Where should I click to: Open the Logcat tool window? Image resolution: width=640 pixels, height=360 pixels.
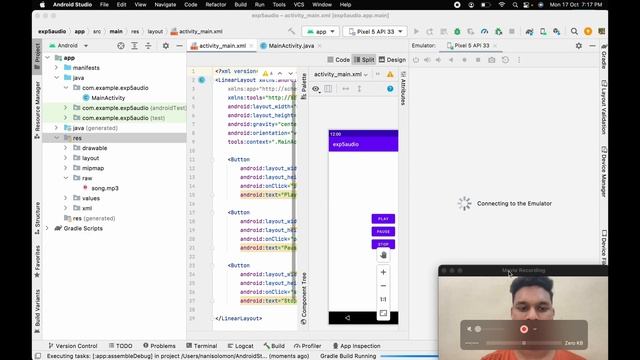[240, 346]
